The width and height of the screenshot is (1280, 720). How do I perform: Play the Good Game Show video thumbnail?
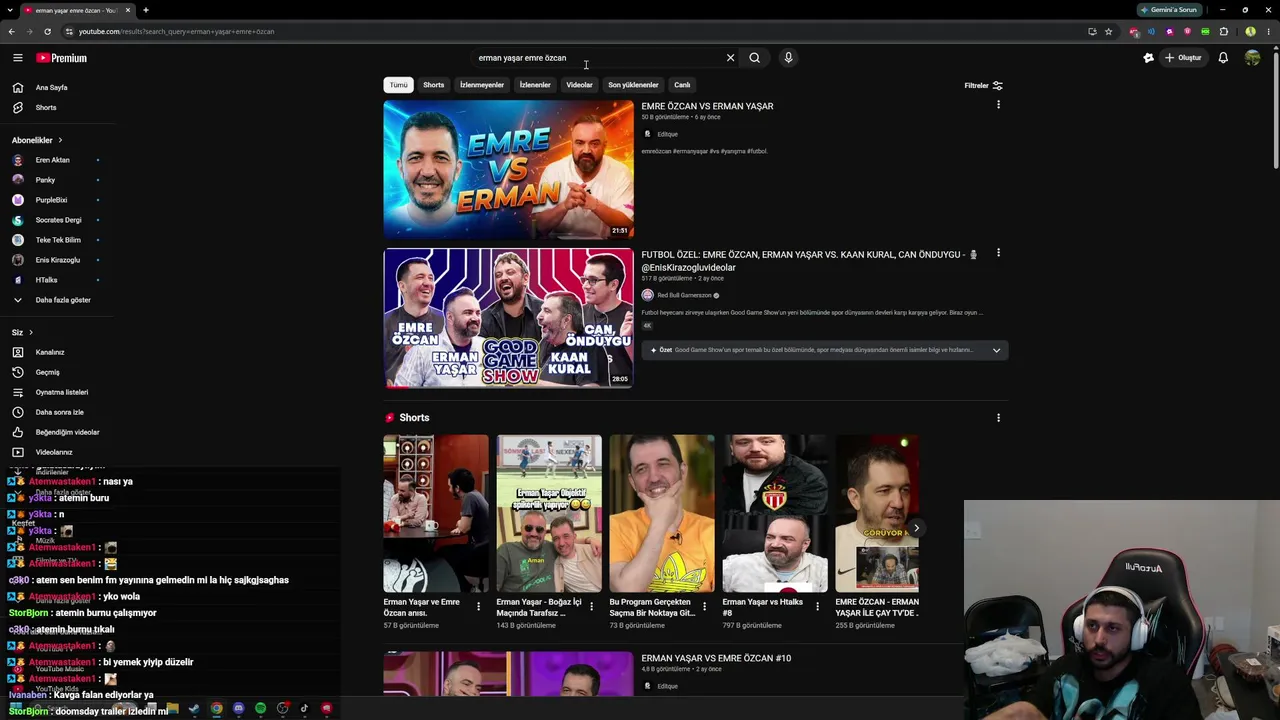coord(508,318)
